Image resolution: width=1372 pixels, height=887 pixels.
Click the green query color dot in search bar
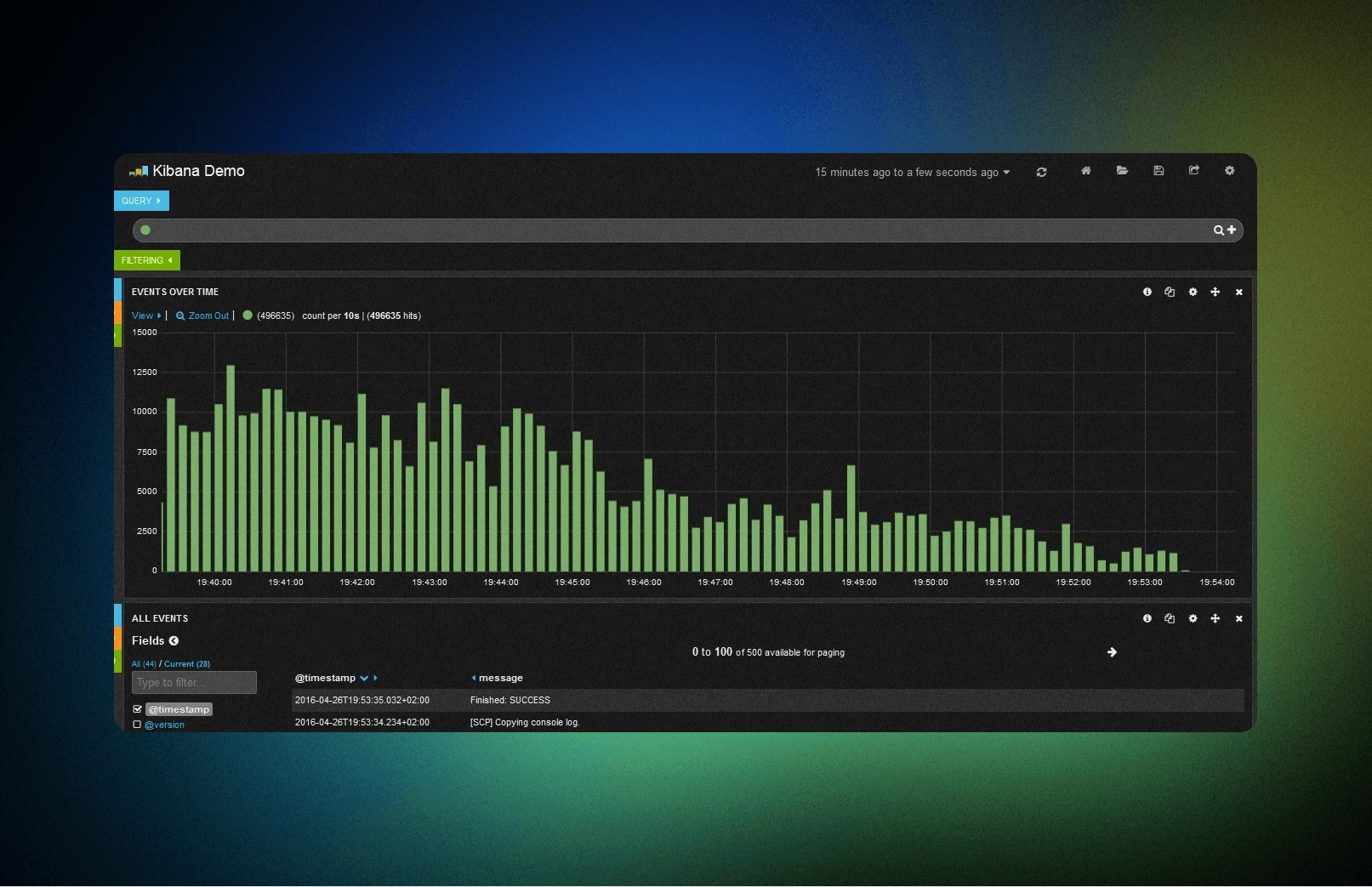click(x=145, y=230)
